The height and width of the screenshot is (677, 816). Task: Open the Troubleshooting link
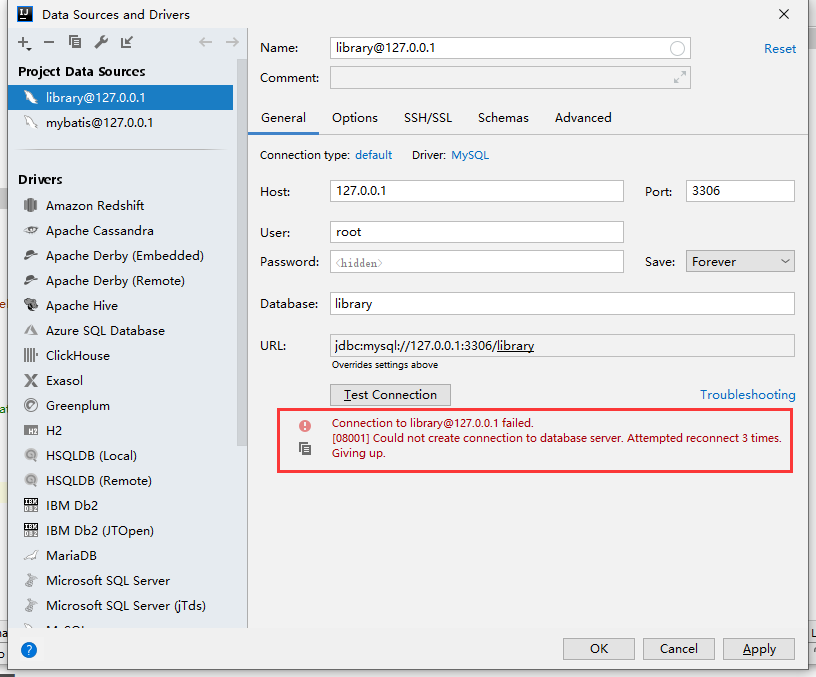747,394
